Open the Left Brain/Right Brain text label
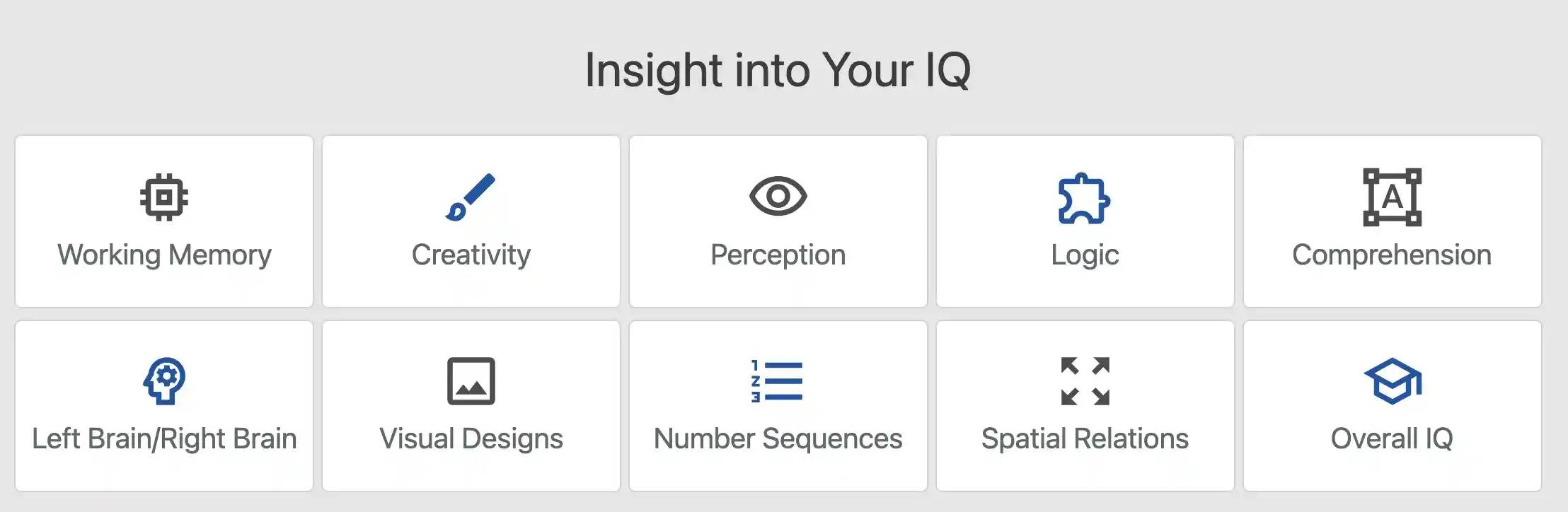Screen dimensions: 1568x512 [164, 439]
